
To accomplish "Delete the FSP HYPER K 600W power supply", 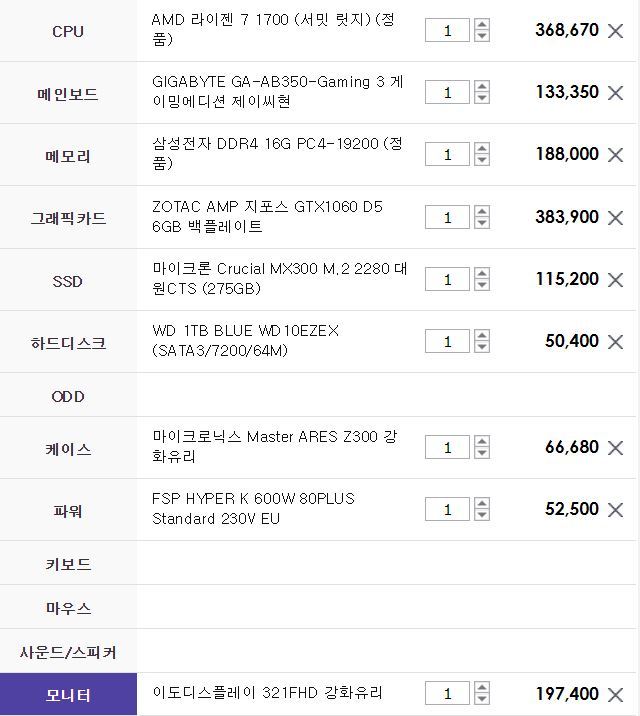I will click(x=615, y=510).
